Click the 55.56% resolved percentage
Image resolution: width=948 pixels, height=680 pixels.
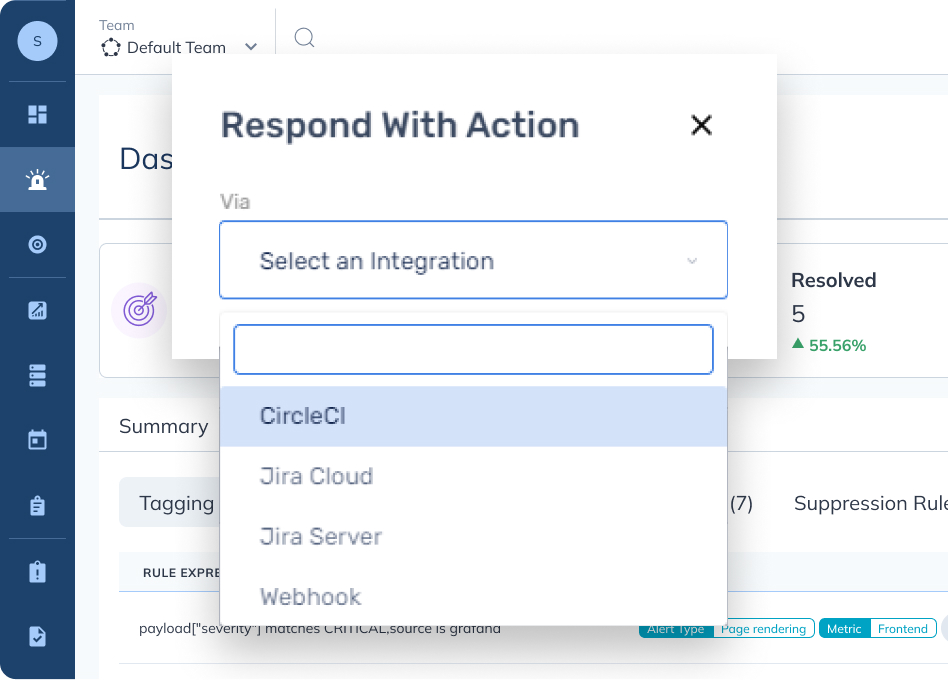(837, 346)
